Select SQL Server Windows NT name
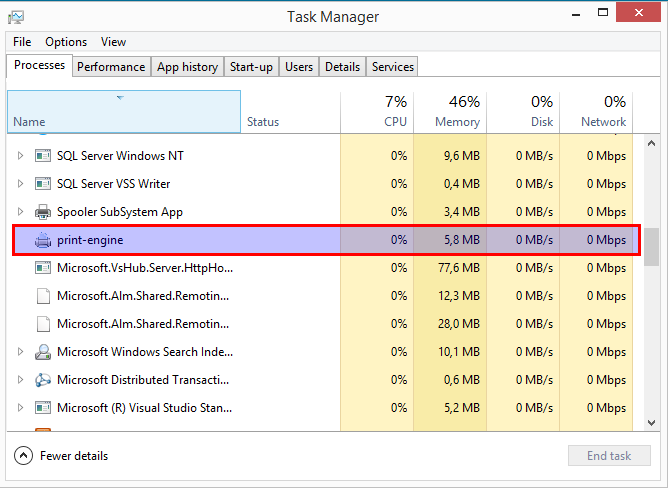The height and width of the screenshot is (488, 668). point(121,156)
